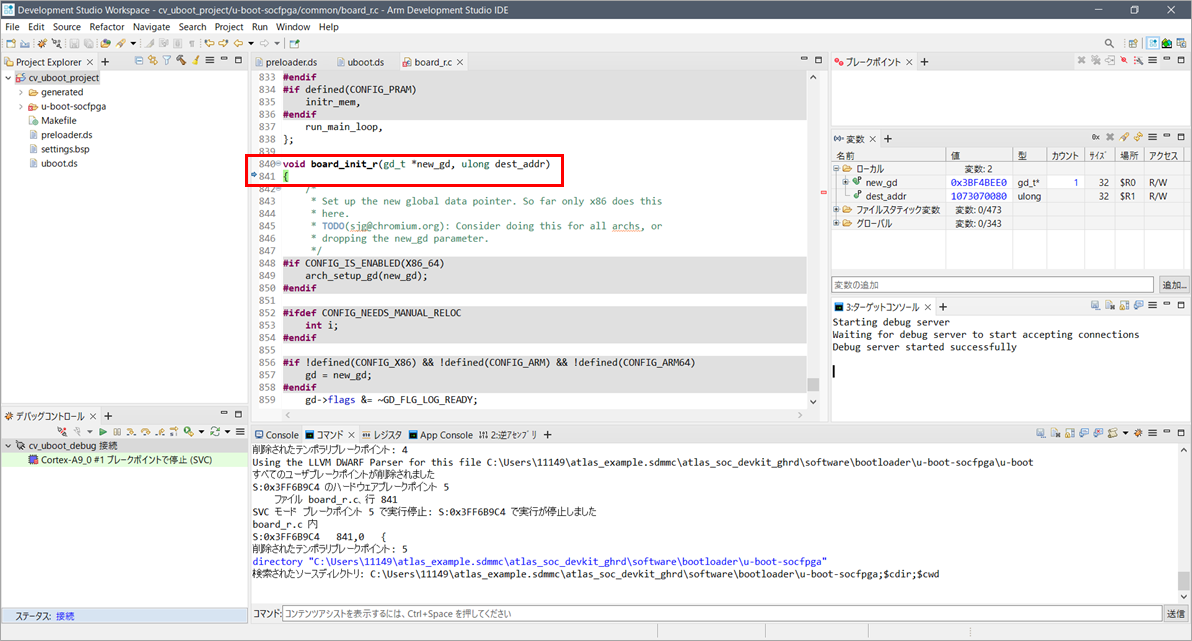
Task: Click the 送信 send button
Action: [1175, 614]
